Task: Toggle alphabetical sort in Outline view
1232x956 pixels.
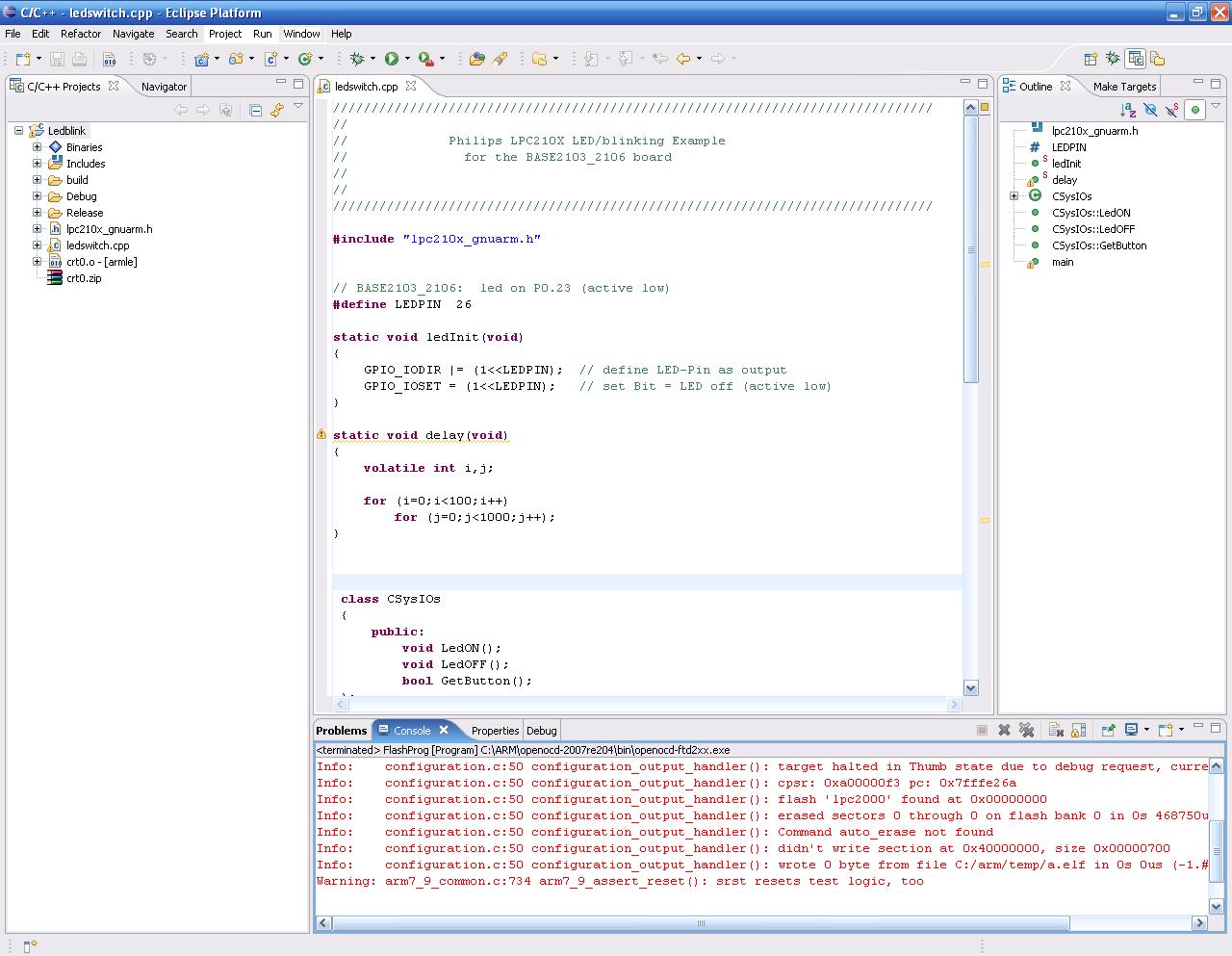Action: pyautogui.click(x=1128, y=110)
